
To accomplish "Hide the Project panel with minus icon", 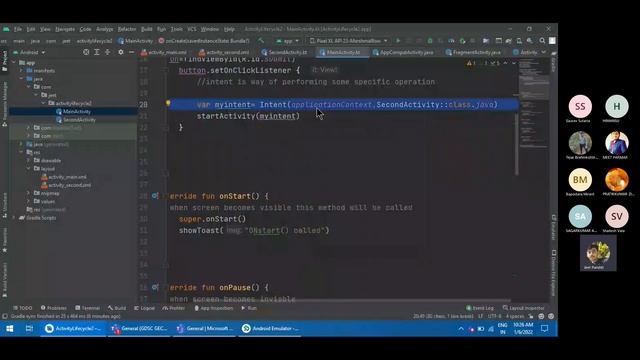I will point(131,52).
